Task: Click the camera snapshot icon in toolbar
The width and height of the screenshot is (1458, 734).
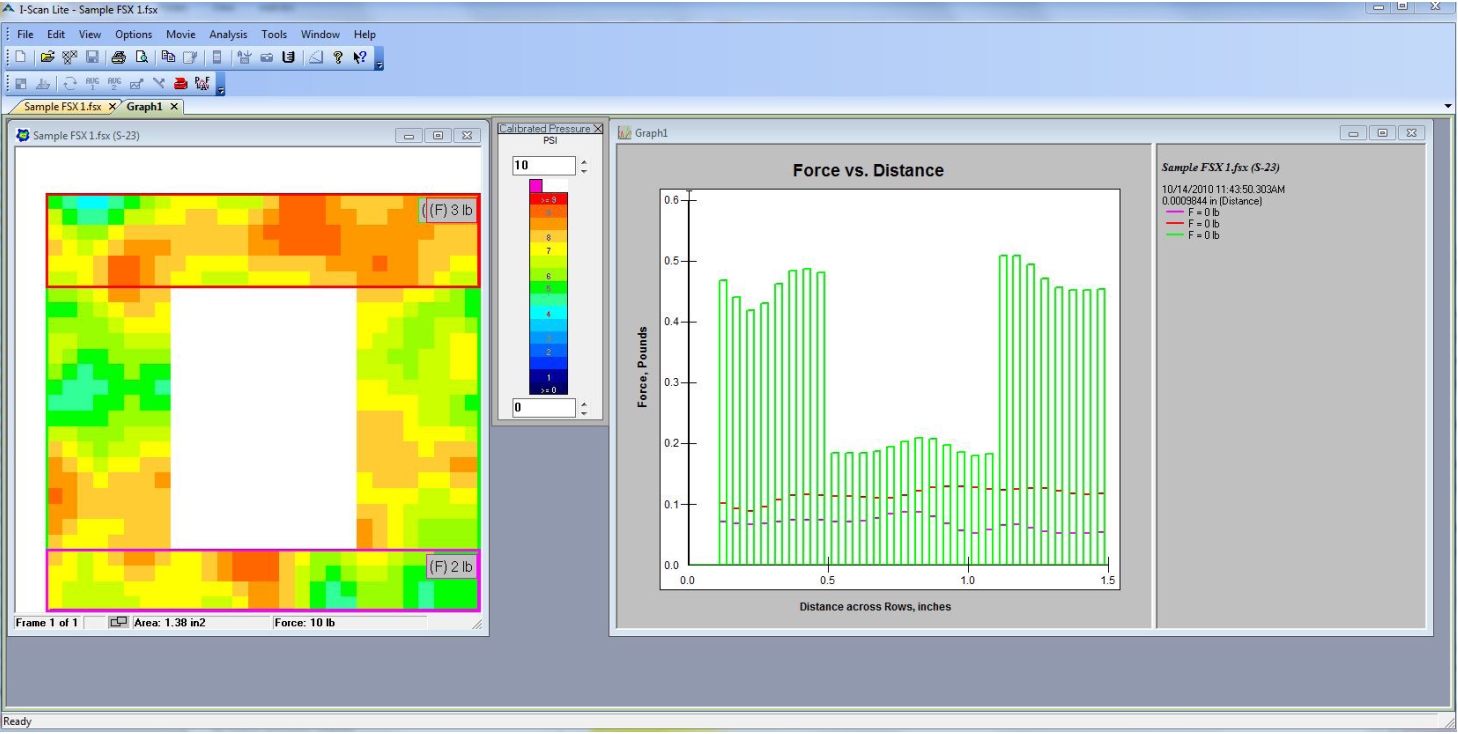Action: [x=267, y=58]
